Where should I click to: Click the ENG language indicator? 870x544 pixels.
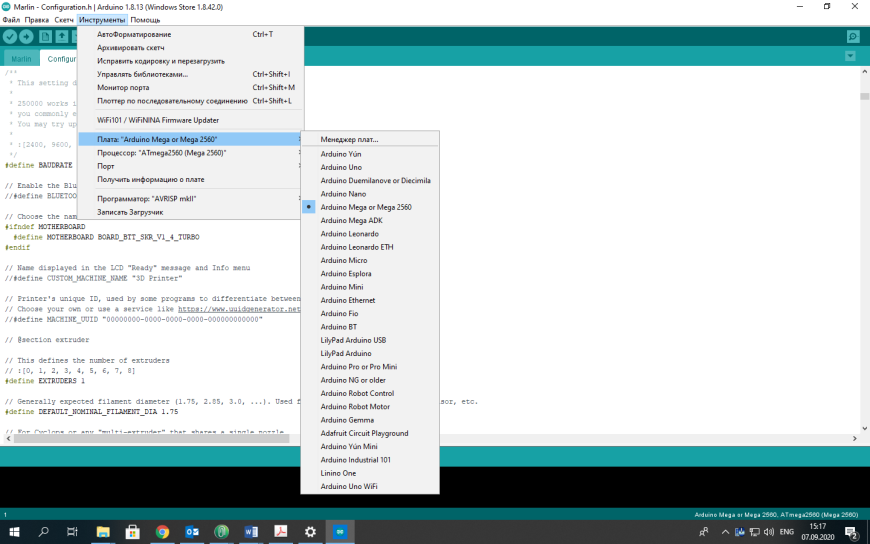coord(786,532)
